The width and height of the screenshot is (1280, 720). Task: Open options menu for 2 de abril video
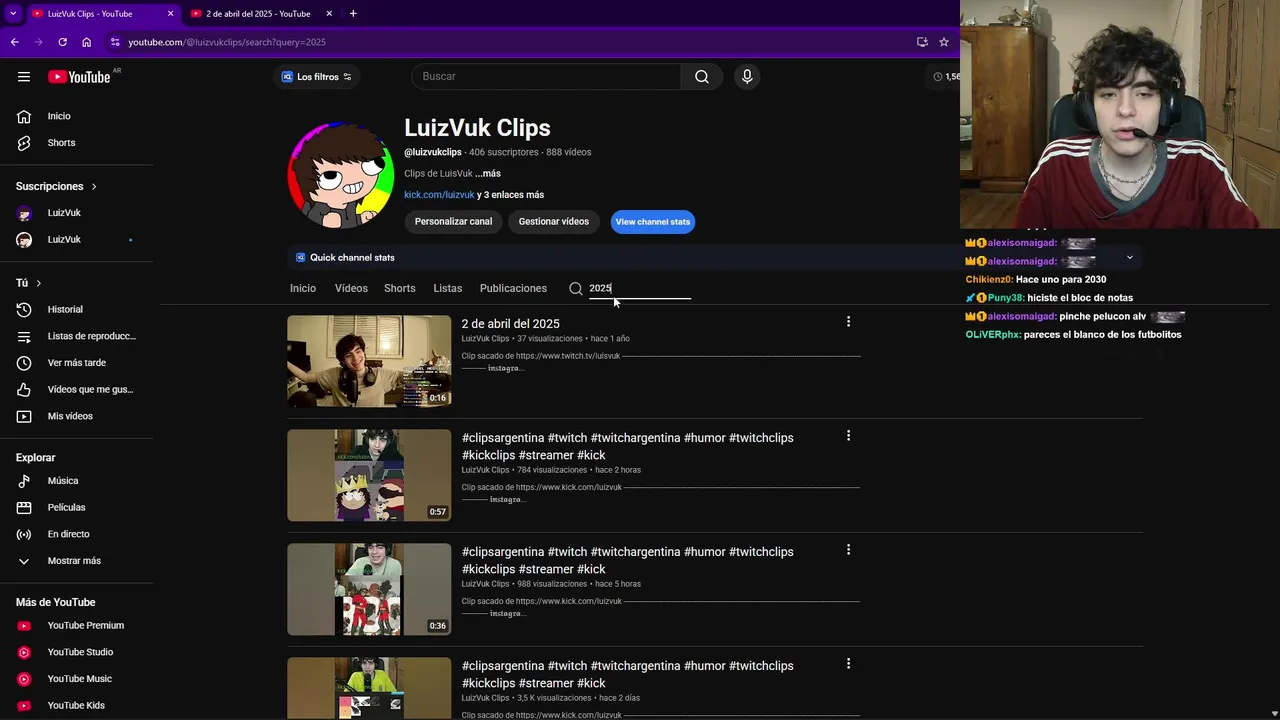pyautogui.click(x=848, y=322)
